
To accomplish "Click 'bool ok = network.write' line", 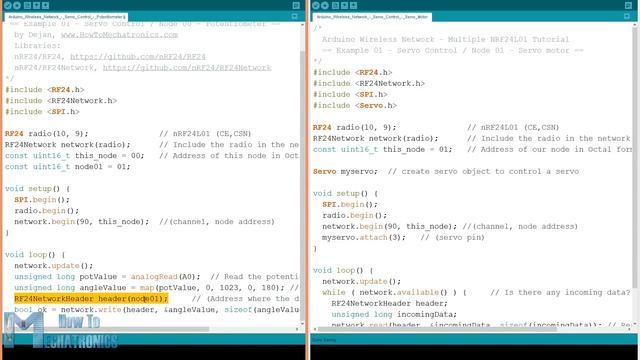I will point(157,310).
